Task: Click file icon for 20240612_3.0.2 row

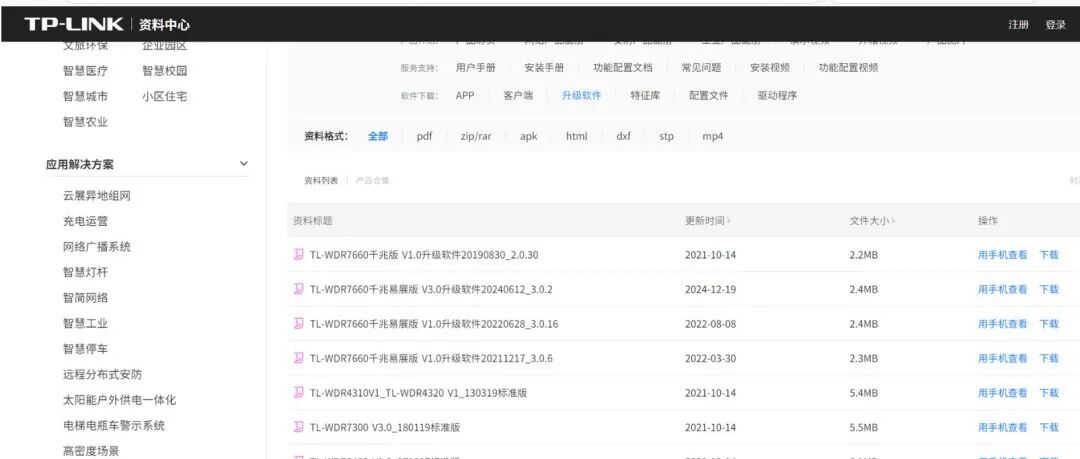Action: pos(298,289)
